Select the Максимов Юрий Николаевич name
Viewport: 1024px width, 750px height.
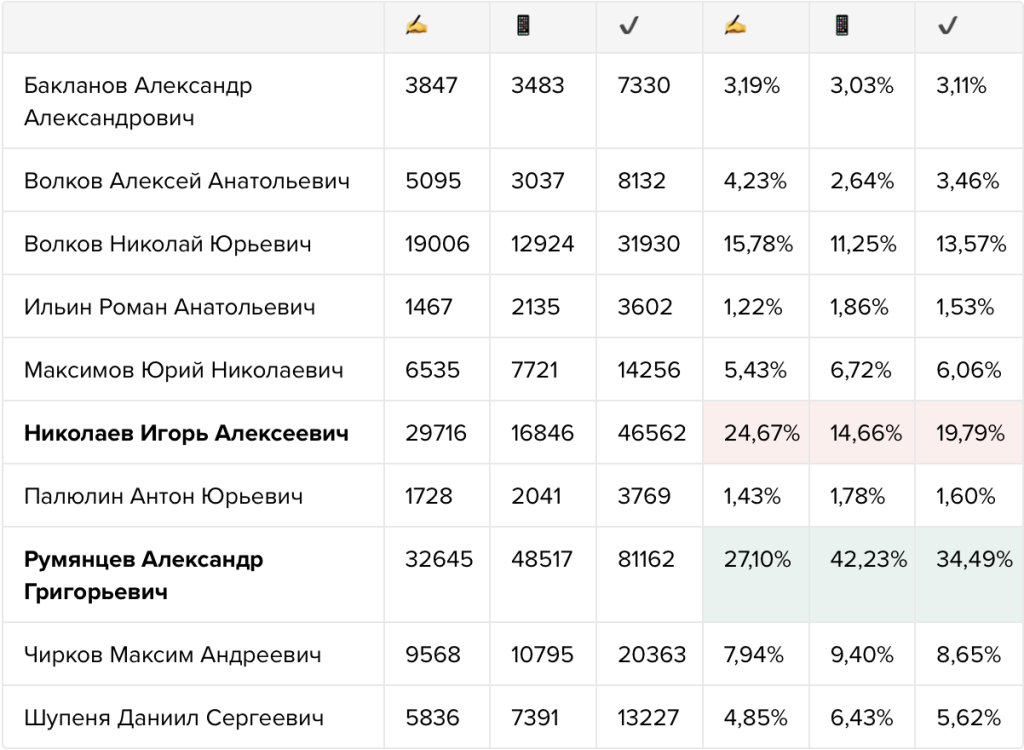[184, 370]
